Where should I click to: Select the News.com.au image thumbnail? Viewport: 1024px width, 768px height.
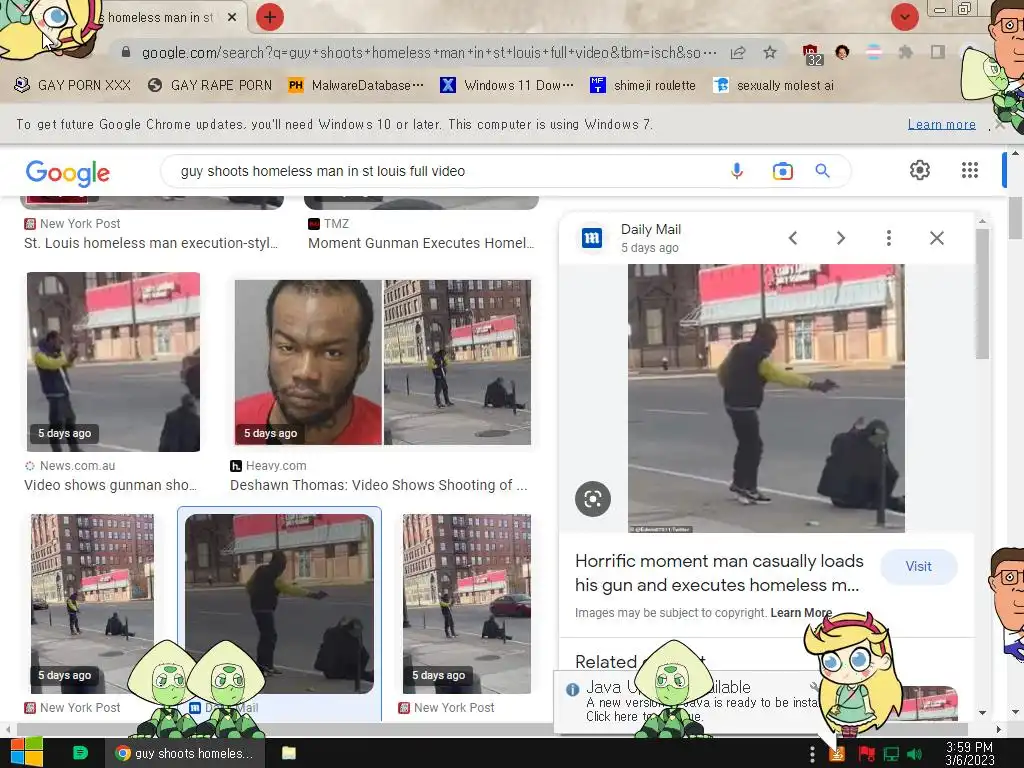[114, 362]
